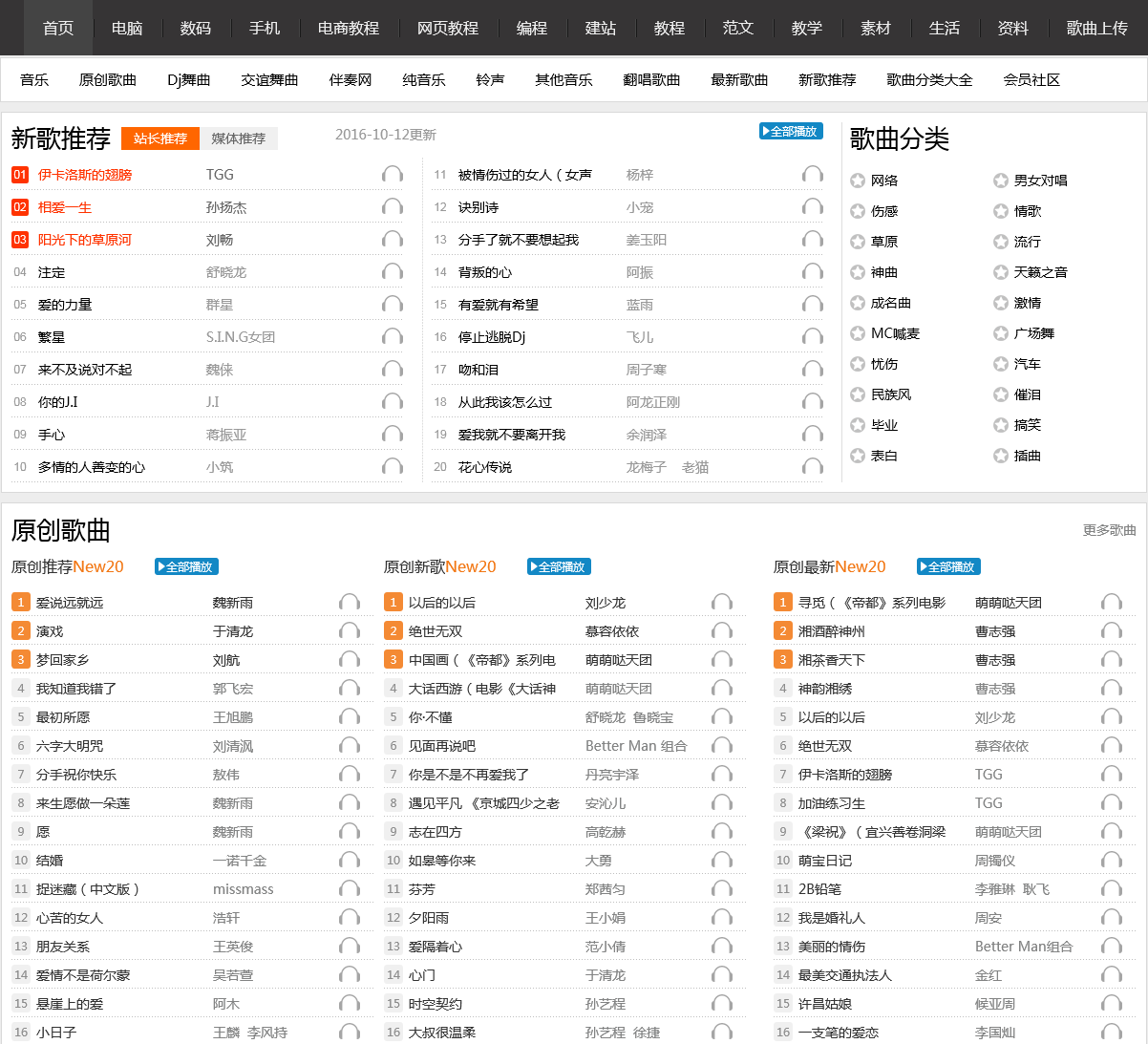Click artist Better Man 组合 for 见面再说吧
The width and height of the screenshot is (1148, 1044).
636,746
